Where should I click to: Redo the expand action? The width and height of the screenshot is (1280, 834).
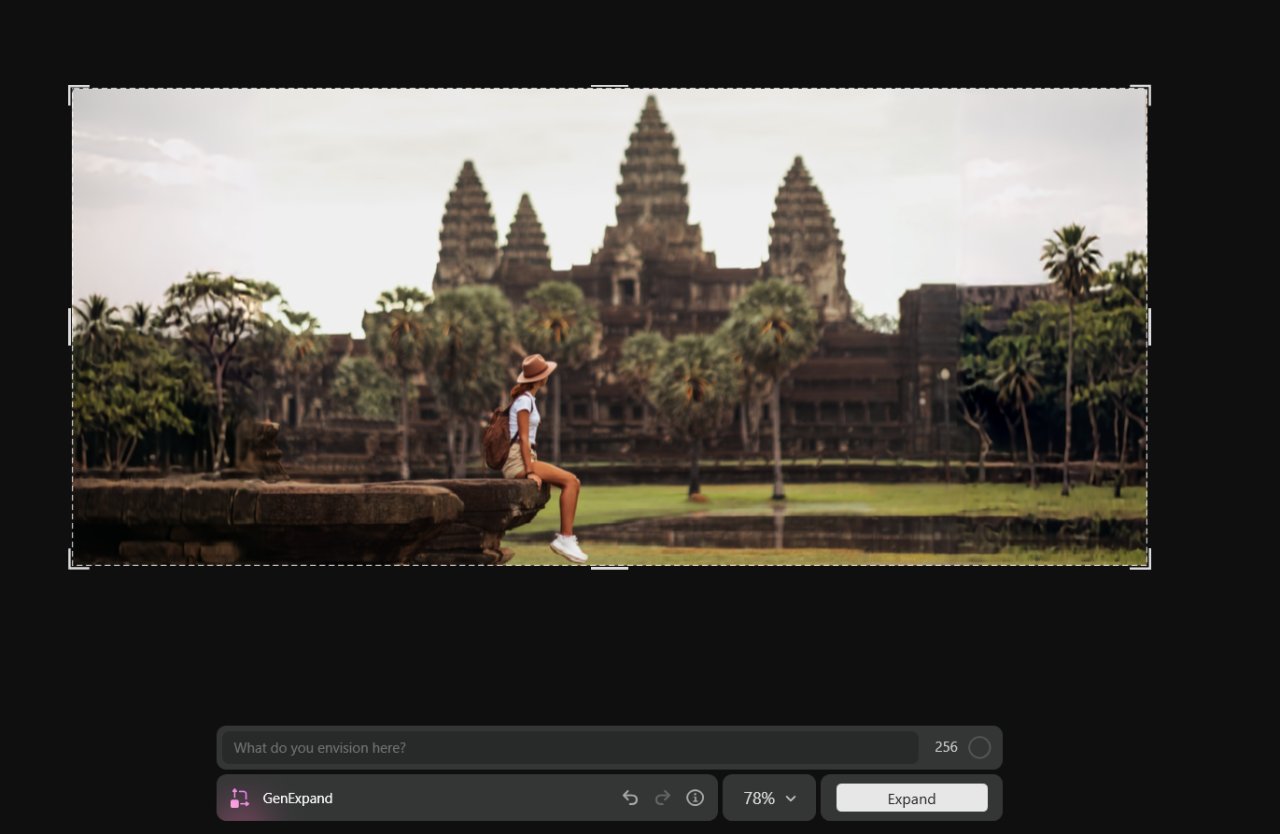pos(662,798)
